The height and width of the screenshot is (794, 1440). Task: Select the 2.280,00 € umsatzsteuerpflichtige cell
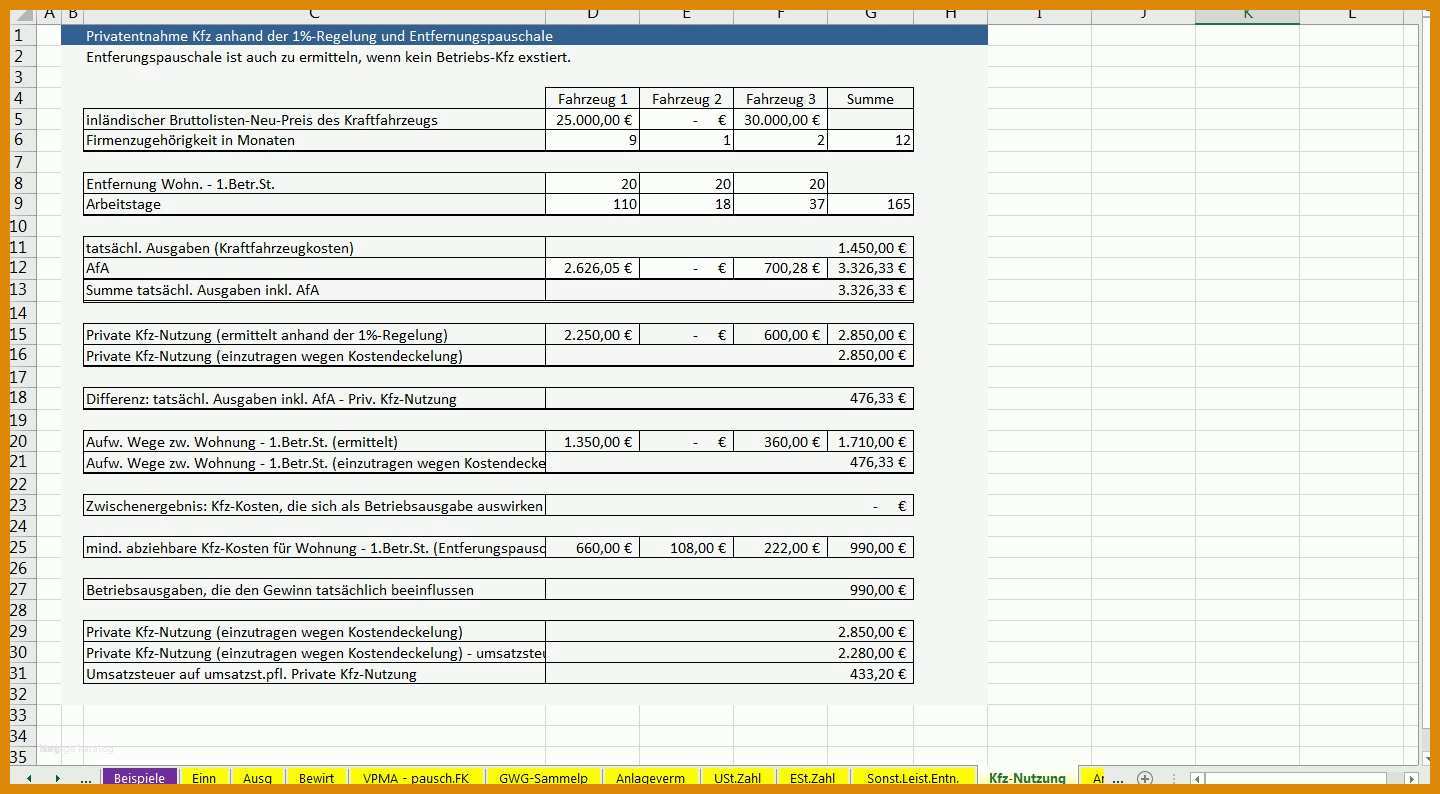[729, 653]
